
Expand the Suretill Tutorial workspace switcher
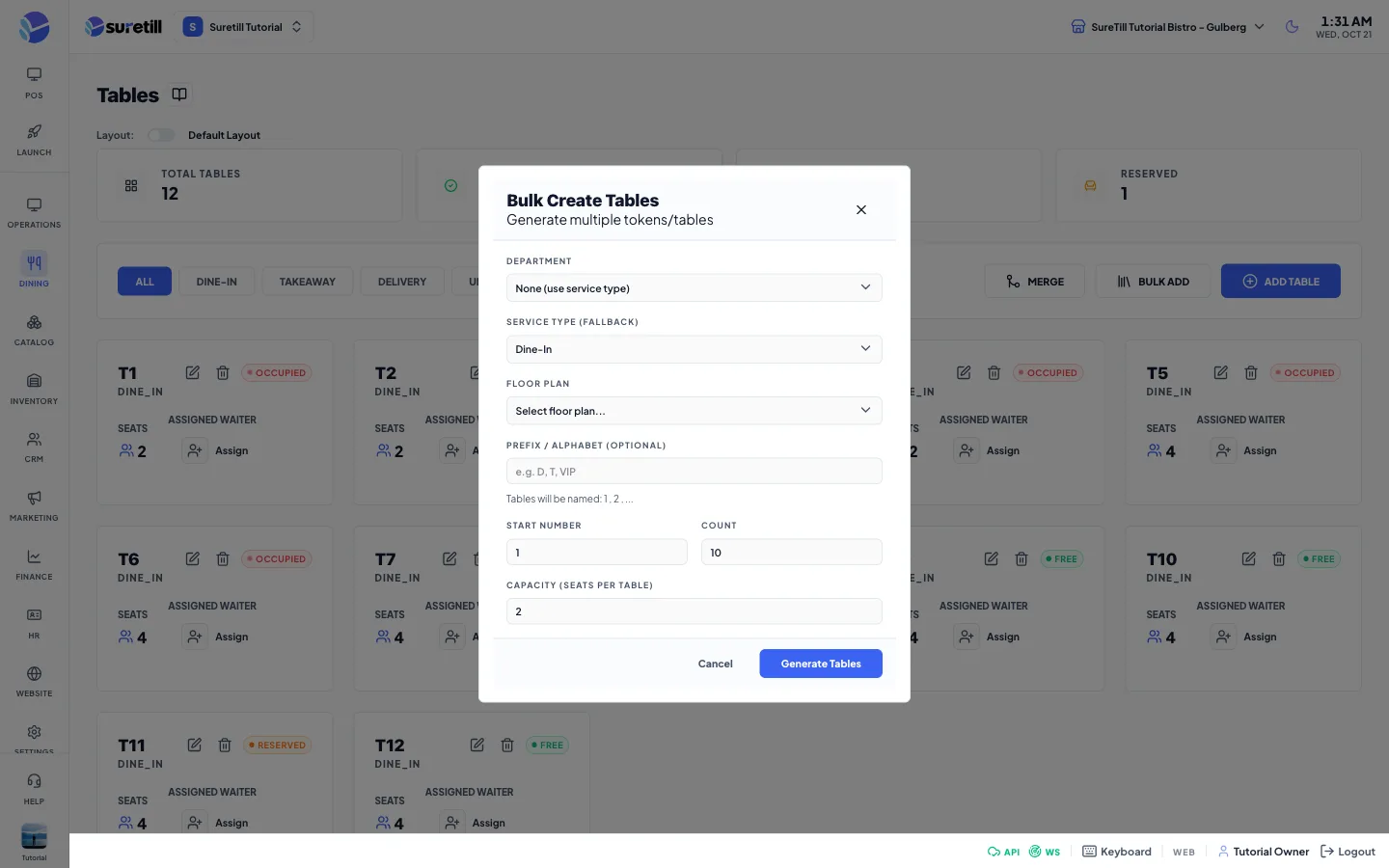coord(243,27)
